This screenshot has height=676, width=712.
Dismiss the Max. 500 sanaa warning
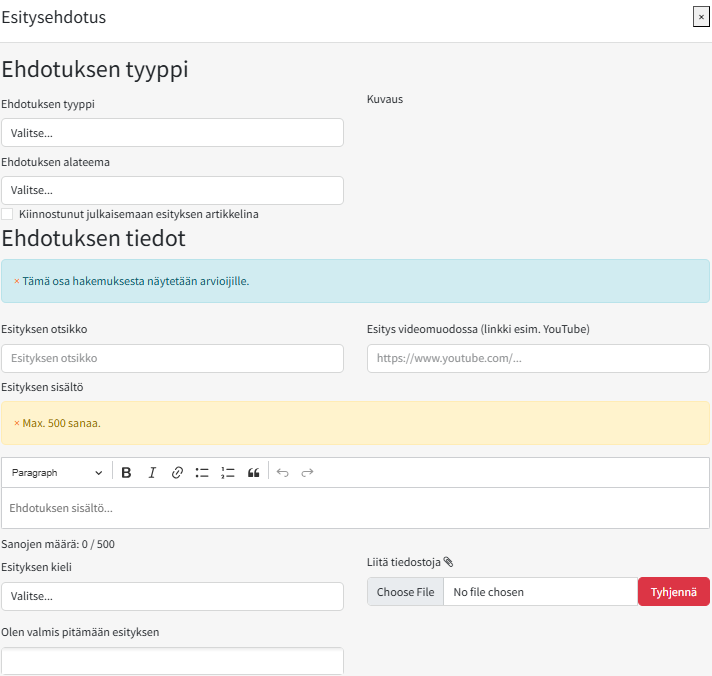(16, 423)
